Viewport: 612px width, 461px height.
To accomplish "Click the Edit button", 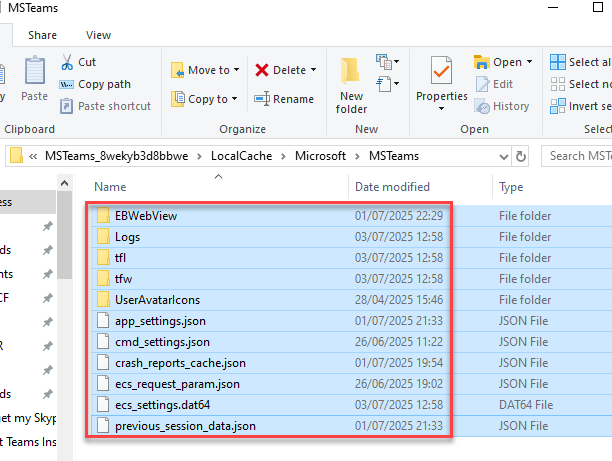I will click(494, 84).
